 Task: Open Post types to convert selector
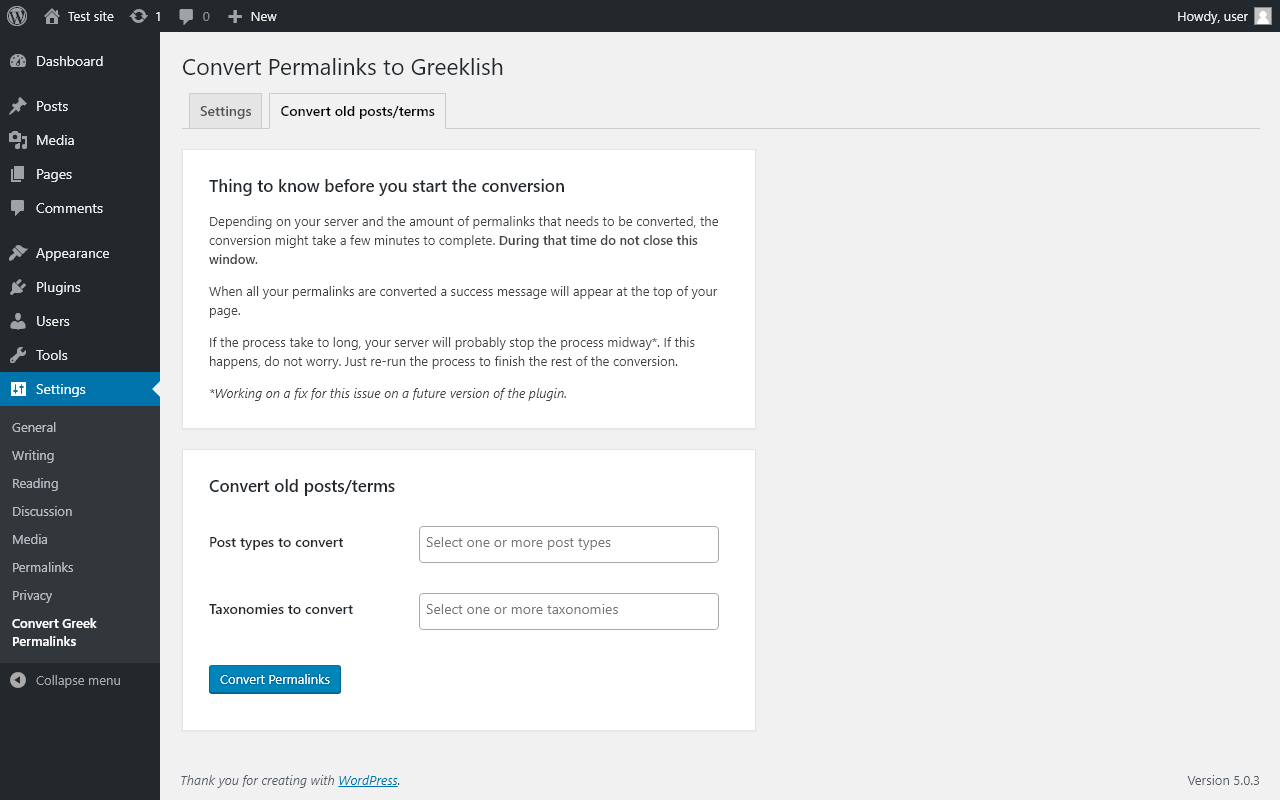point(569,544)
